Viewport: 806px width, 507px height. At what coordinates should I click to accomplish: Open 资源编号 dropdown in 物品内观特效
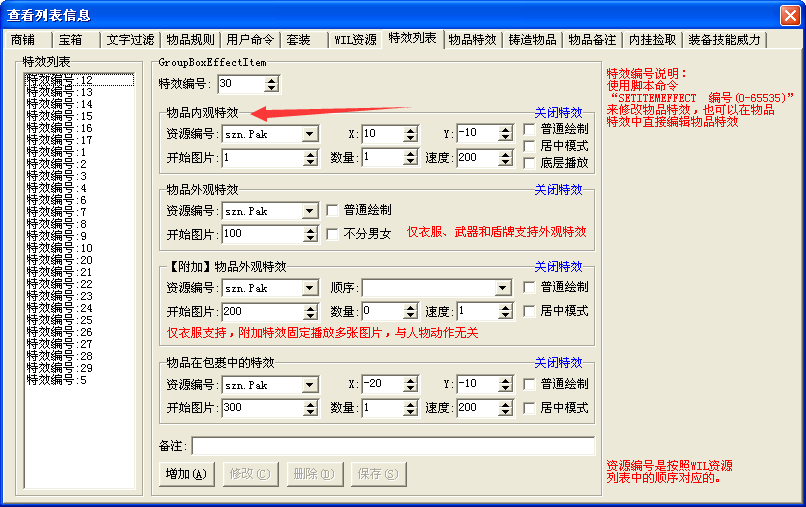pyautogui.click(x=309, y=134)
